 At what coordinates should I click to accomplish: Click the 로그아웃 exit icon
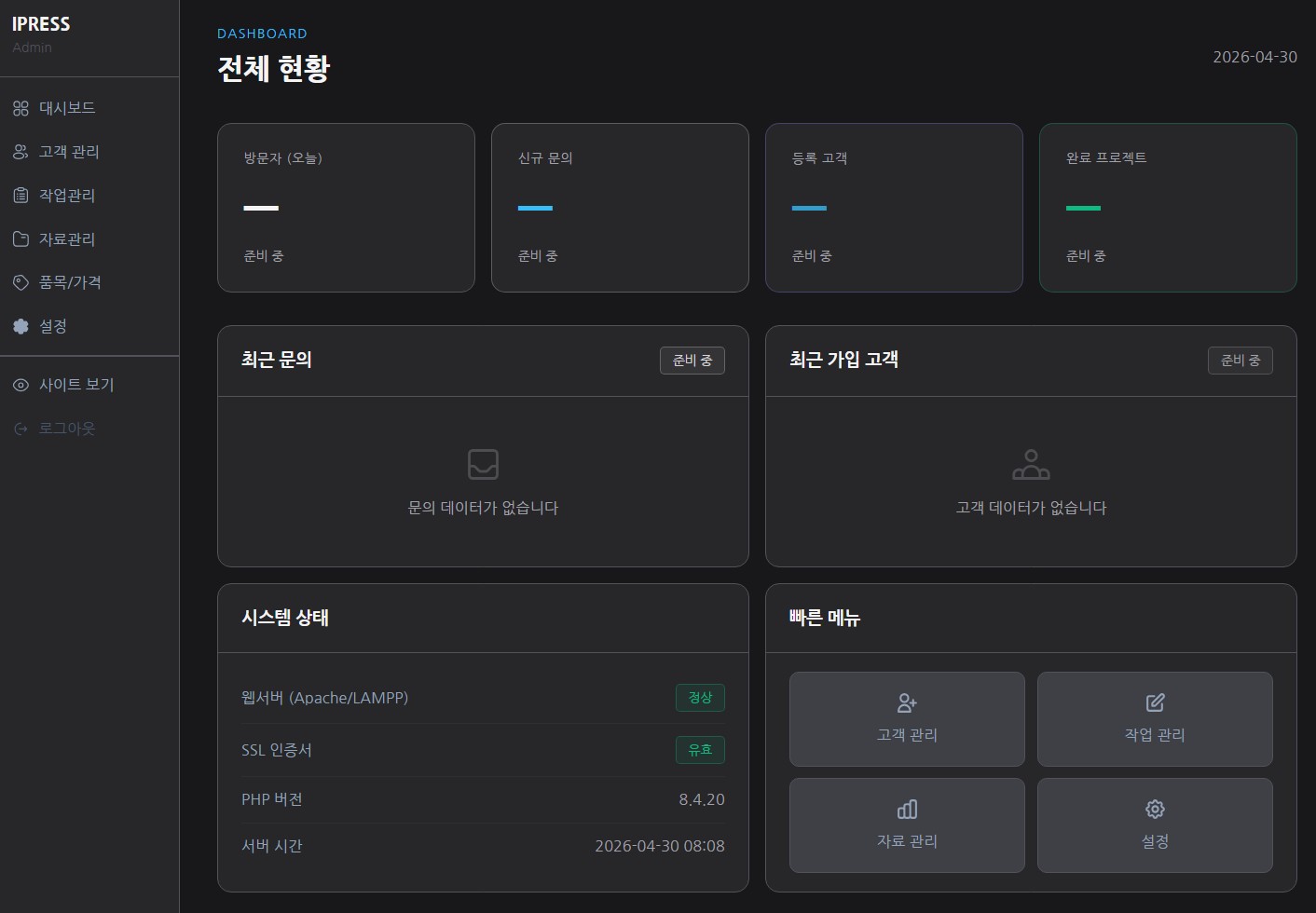click(21, 429)
